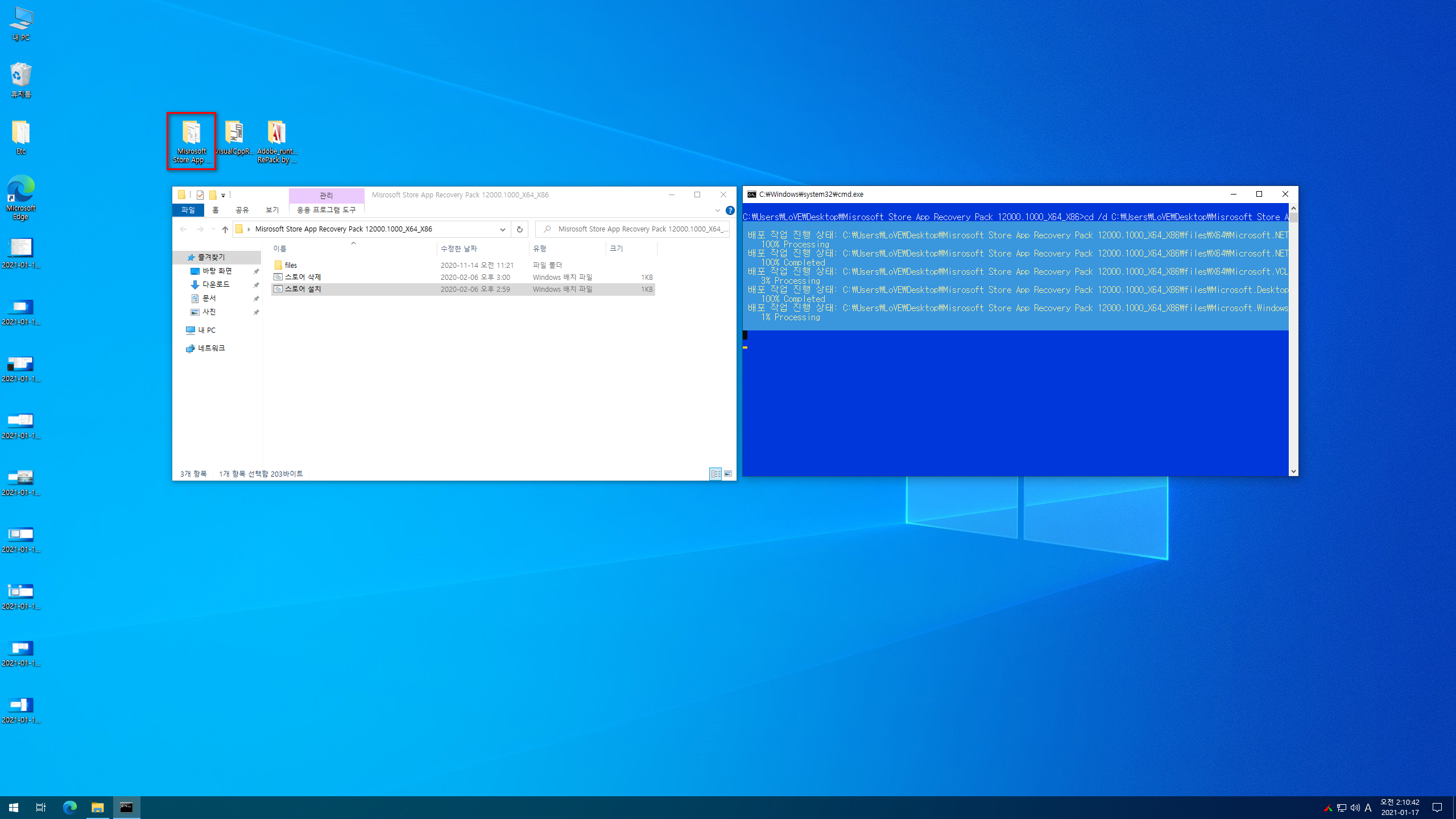Click the Properties quick access icon
1456x819 pixels.
[x=200, y=195]
